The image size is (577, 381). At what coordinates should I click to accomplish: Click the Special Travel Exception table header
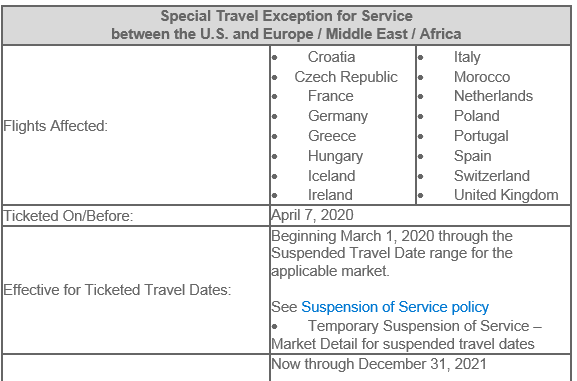pyautogui.click(x=286, y=25)
